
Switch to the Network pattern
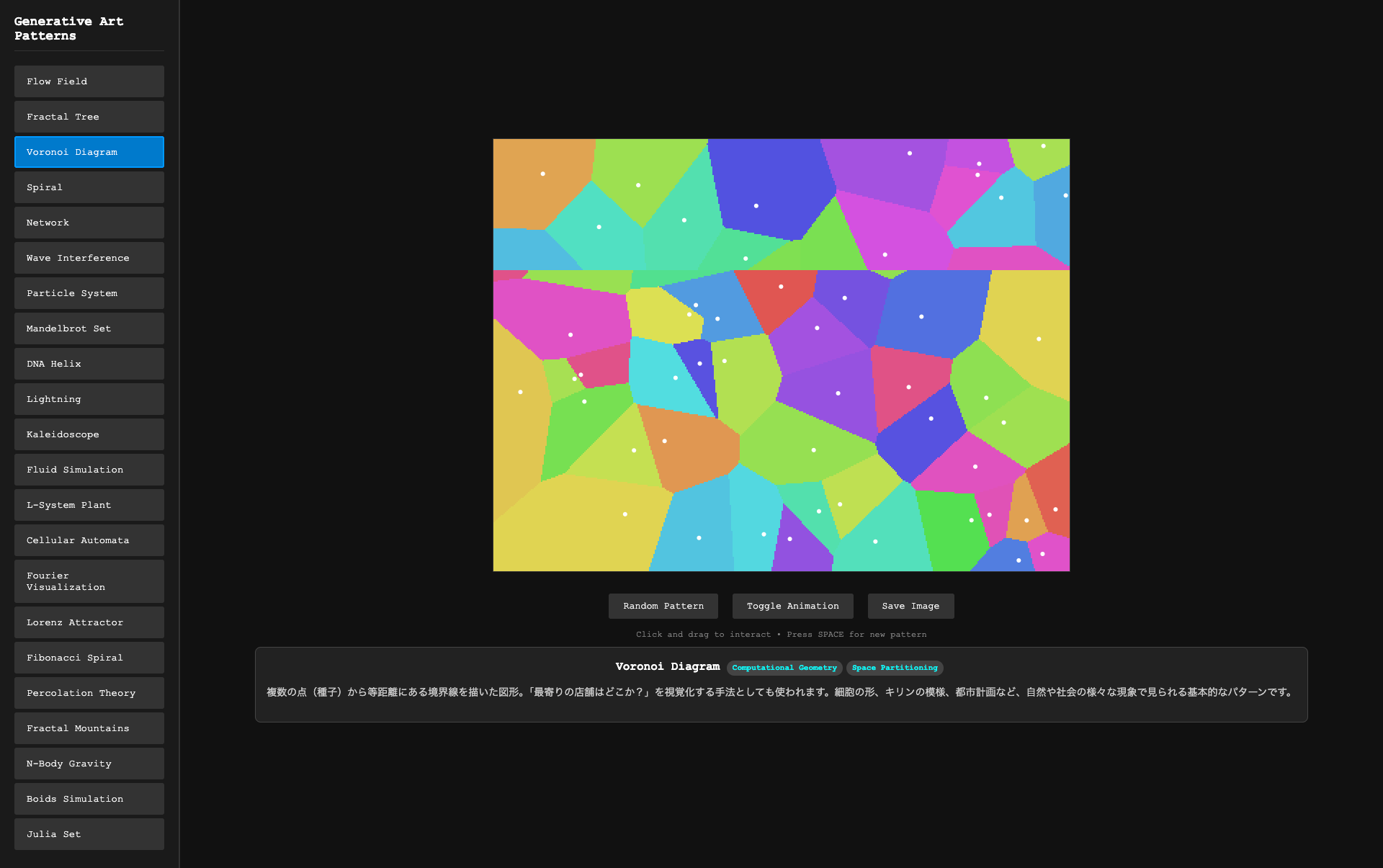pos(89,223)
